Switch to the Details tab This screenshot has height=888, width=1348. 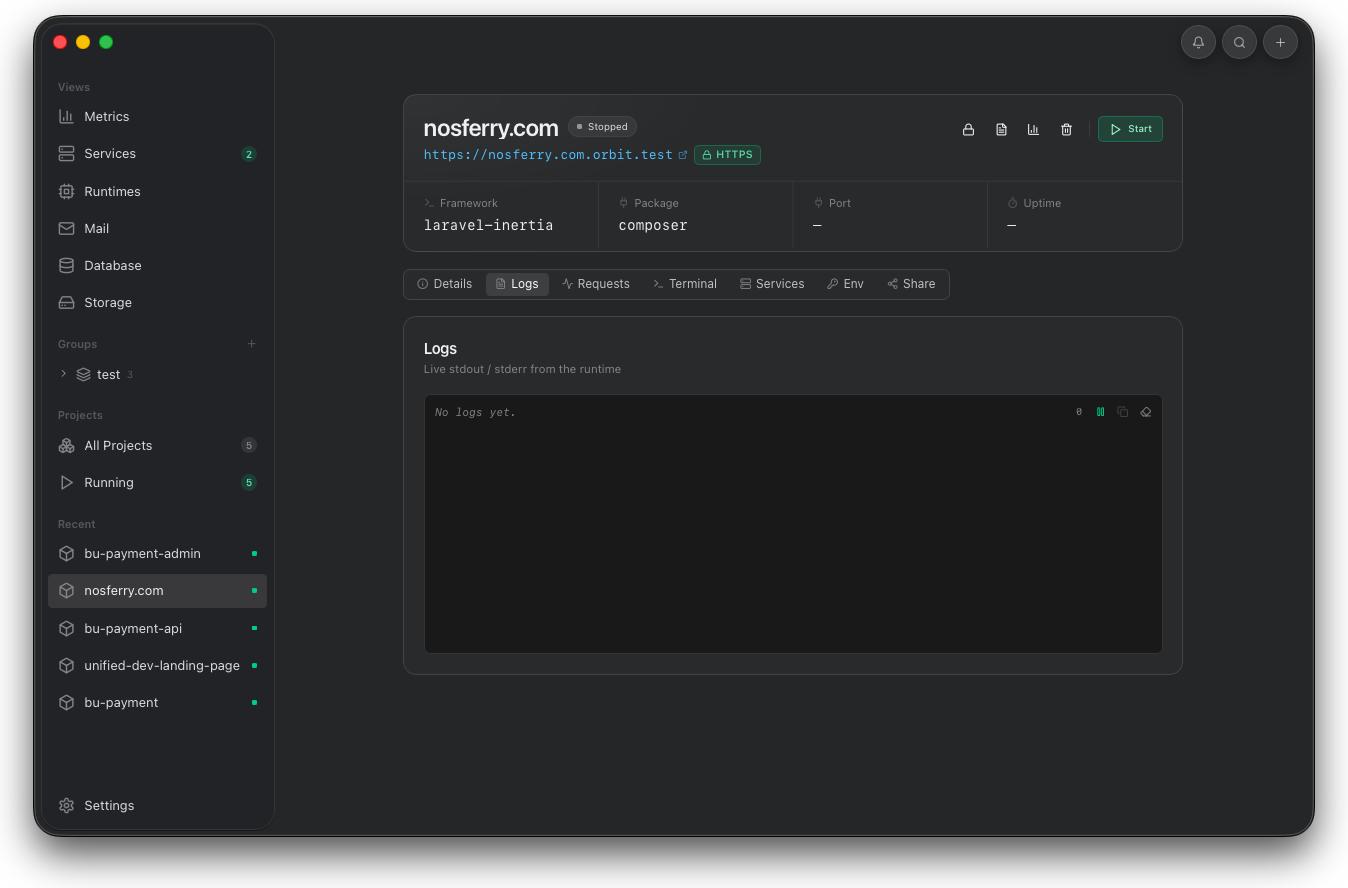point(444,284)
